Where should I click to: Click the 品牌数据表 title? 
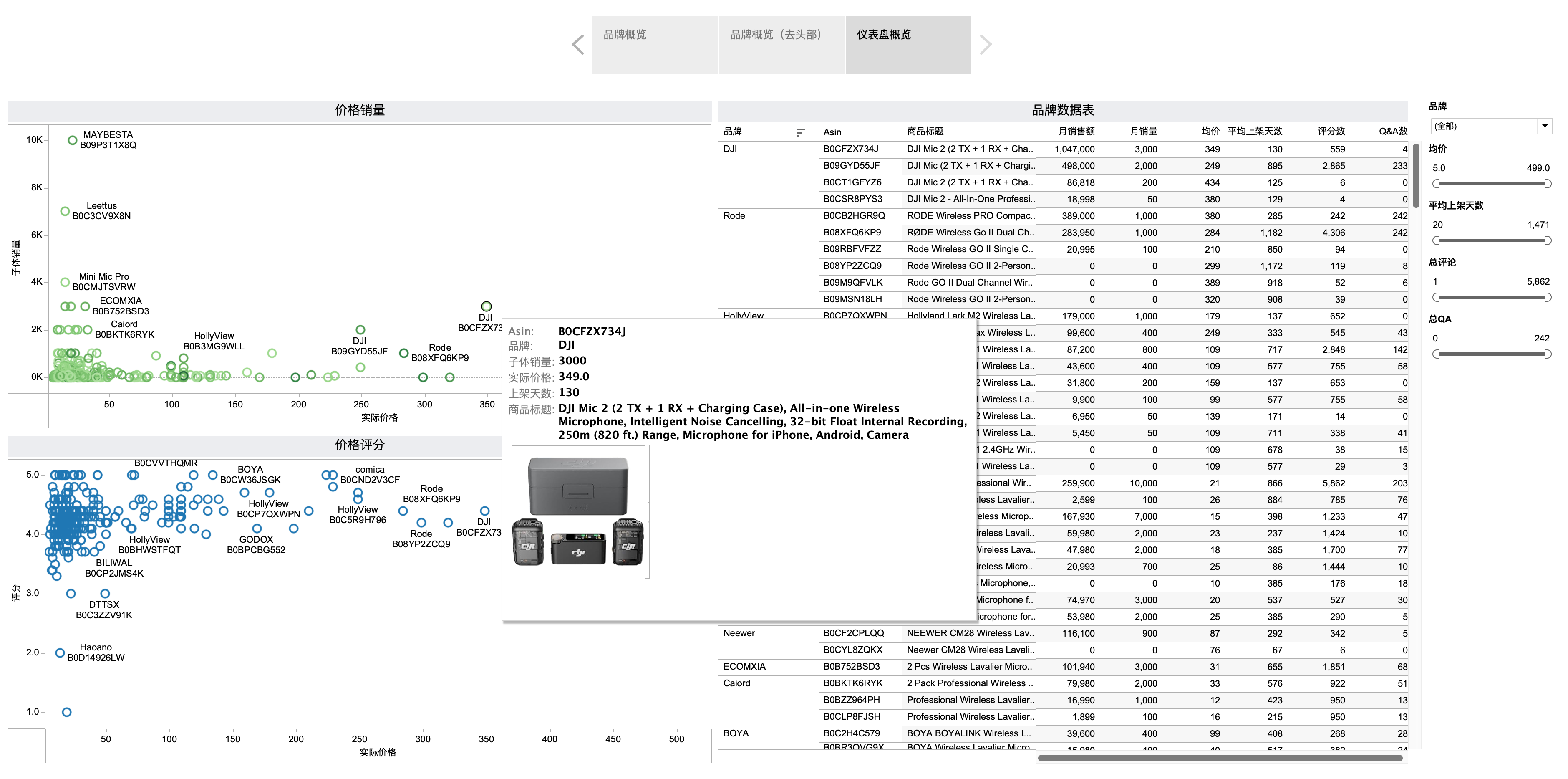tap(1063, 110)
